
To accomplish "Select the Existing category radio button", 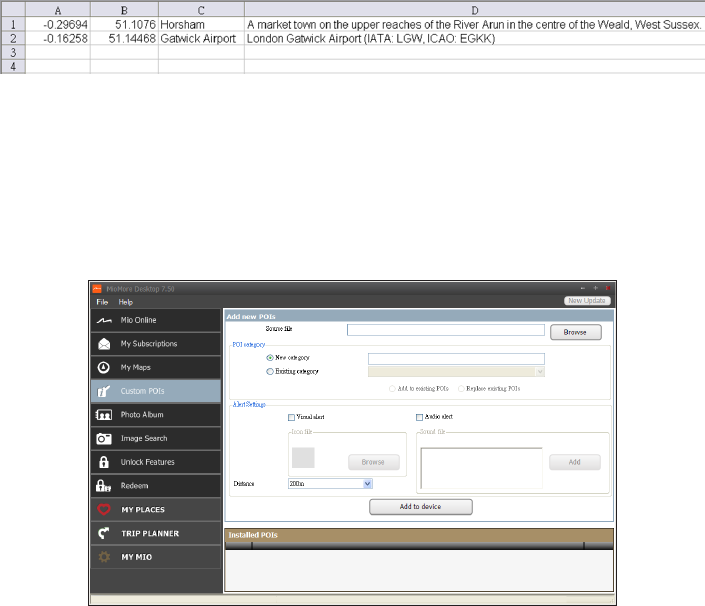I will pos(270,371).
